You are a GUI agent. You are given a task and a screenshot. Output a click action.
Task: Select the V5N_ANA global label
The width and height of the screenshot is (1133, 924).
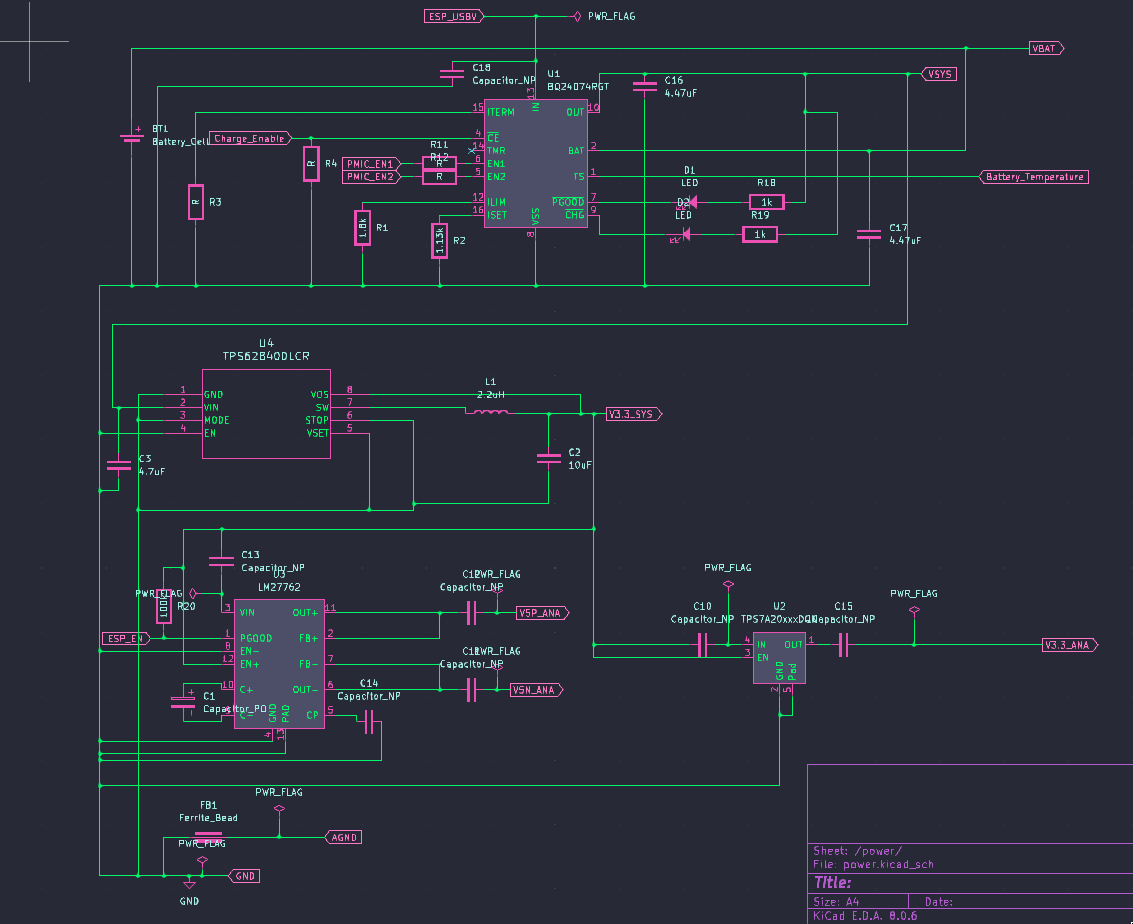(x=536, y=690)
